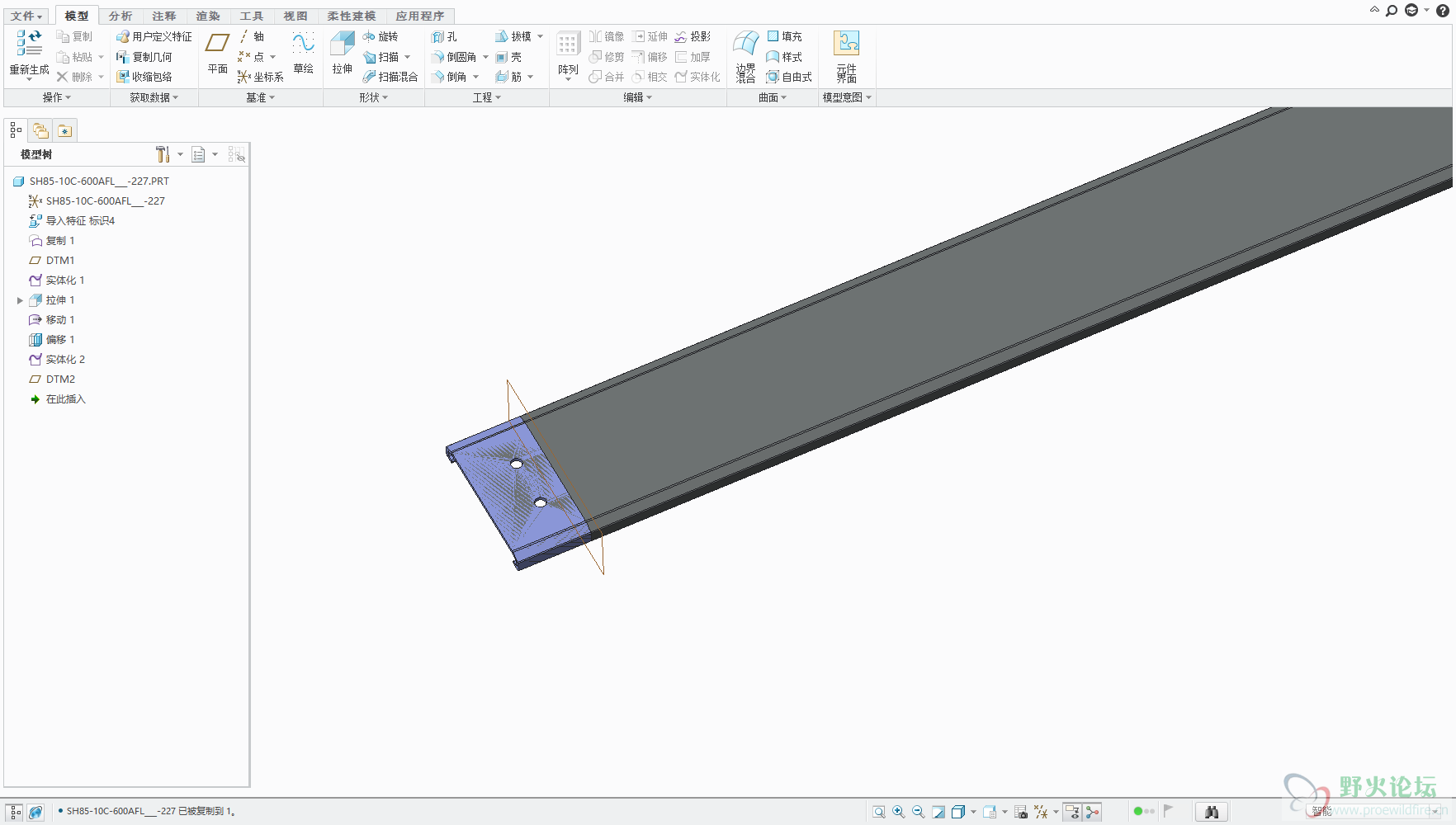Click the 边界混合 (Boundary Blend) tool
The height and width of the screenshot is (825, 1456).
click(x=746, y=56)
